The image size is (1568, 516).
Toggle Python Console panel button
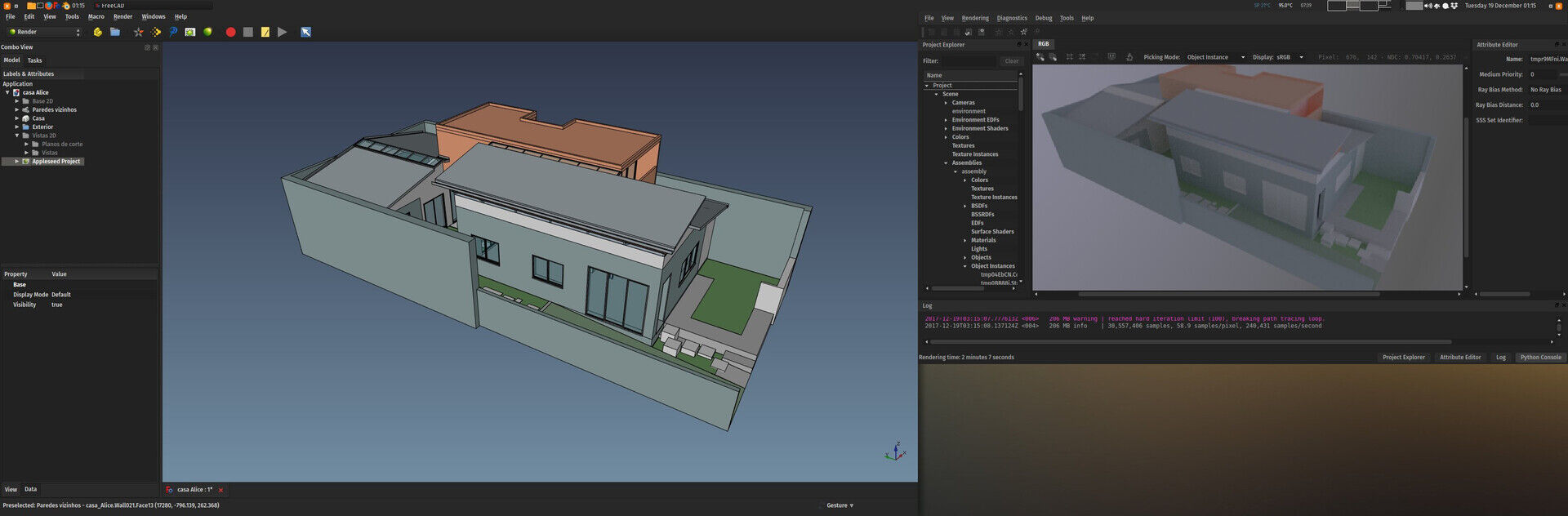(1540, 357)
